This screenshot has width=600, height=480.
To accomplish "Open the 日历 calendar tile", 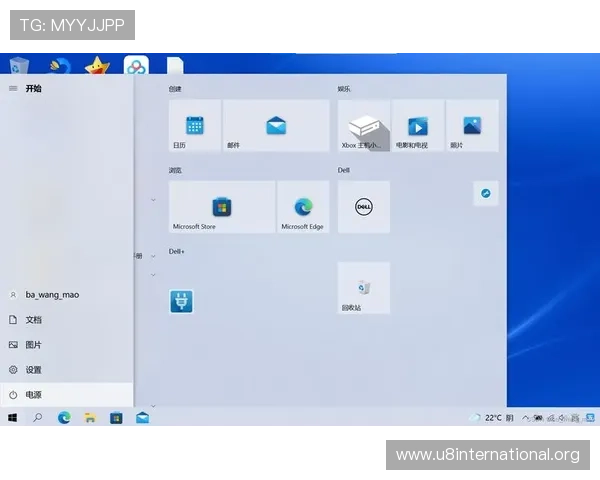I will click(195, 126).
